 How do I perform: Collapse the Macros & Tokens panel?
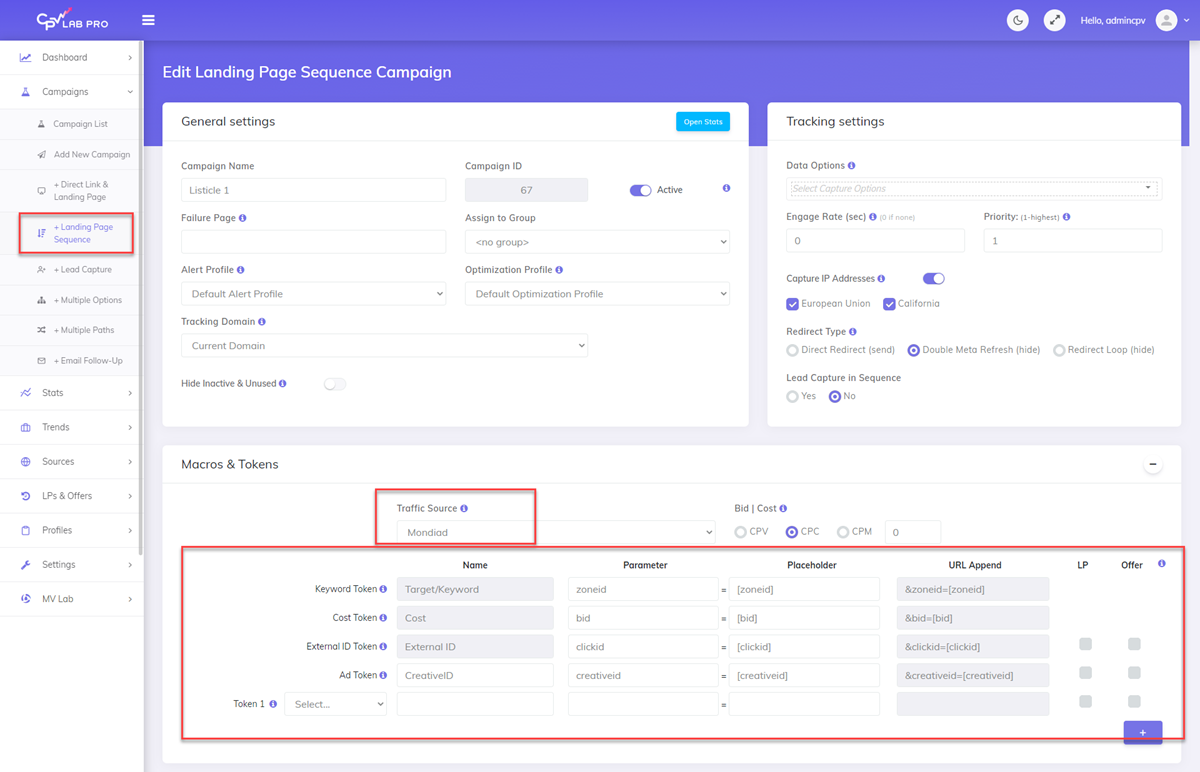click(1152, 464)
